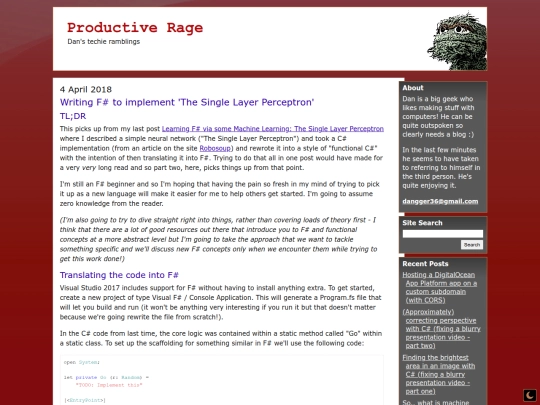
Task: Open '(Approximately) correcting perspective with C#' post
Action: pos(442,329)
